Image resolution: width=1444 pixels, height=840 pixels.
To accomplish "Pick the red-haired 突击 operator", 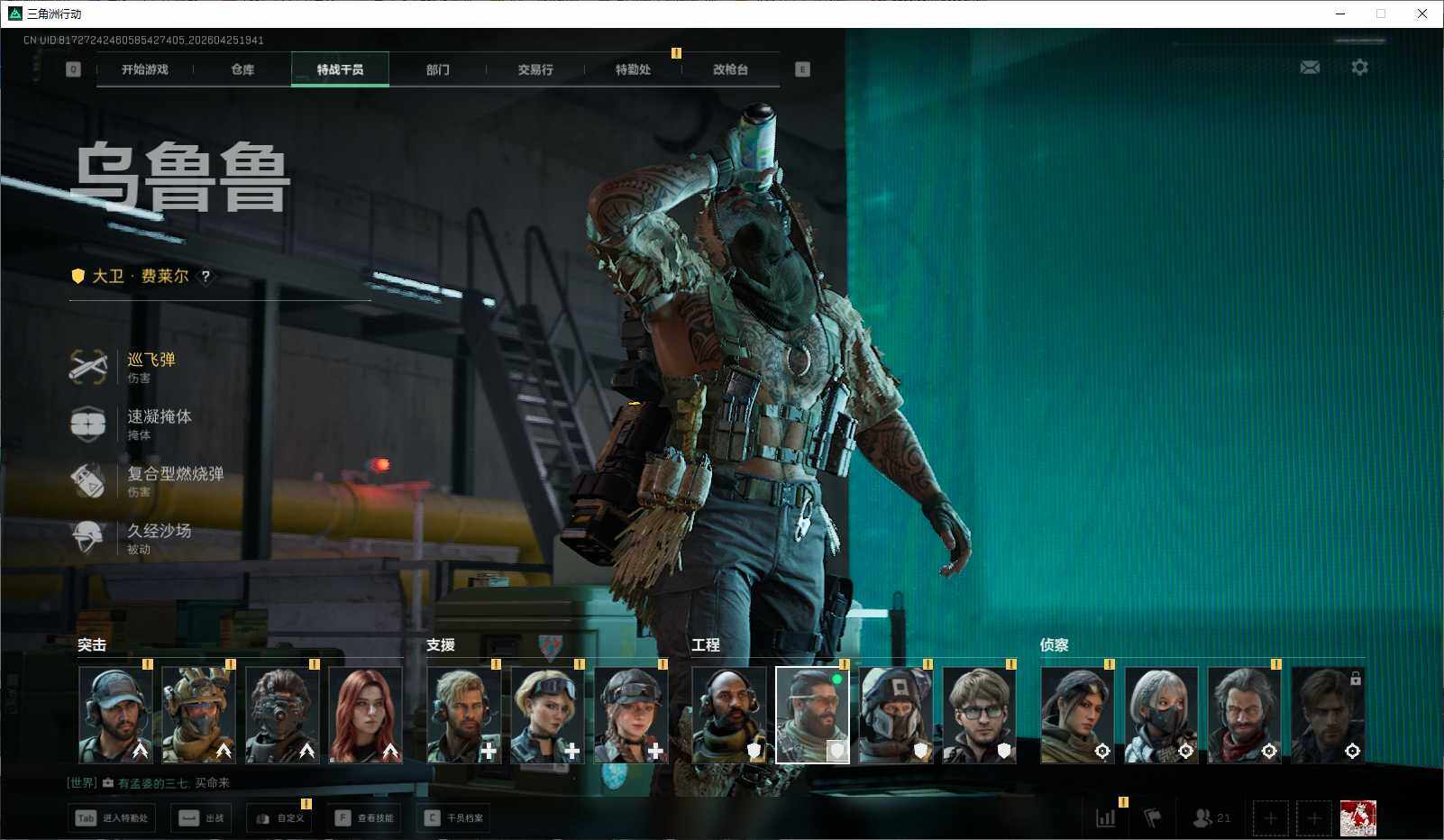I will (x=365, y=715).
